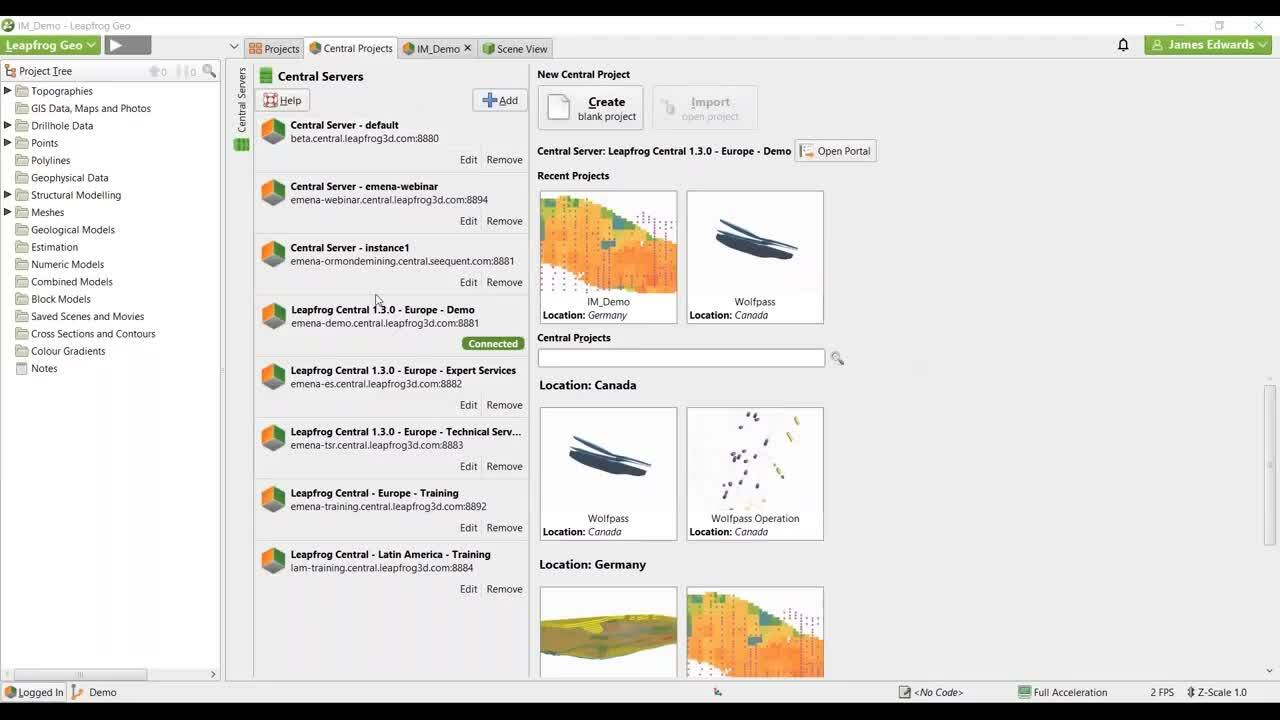Image resolution: width=1280 pixels, height=720 pixels.
Task: Select the Combined Models folder
Action: (64, 282)
